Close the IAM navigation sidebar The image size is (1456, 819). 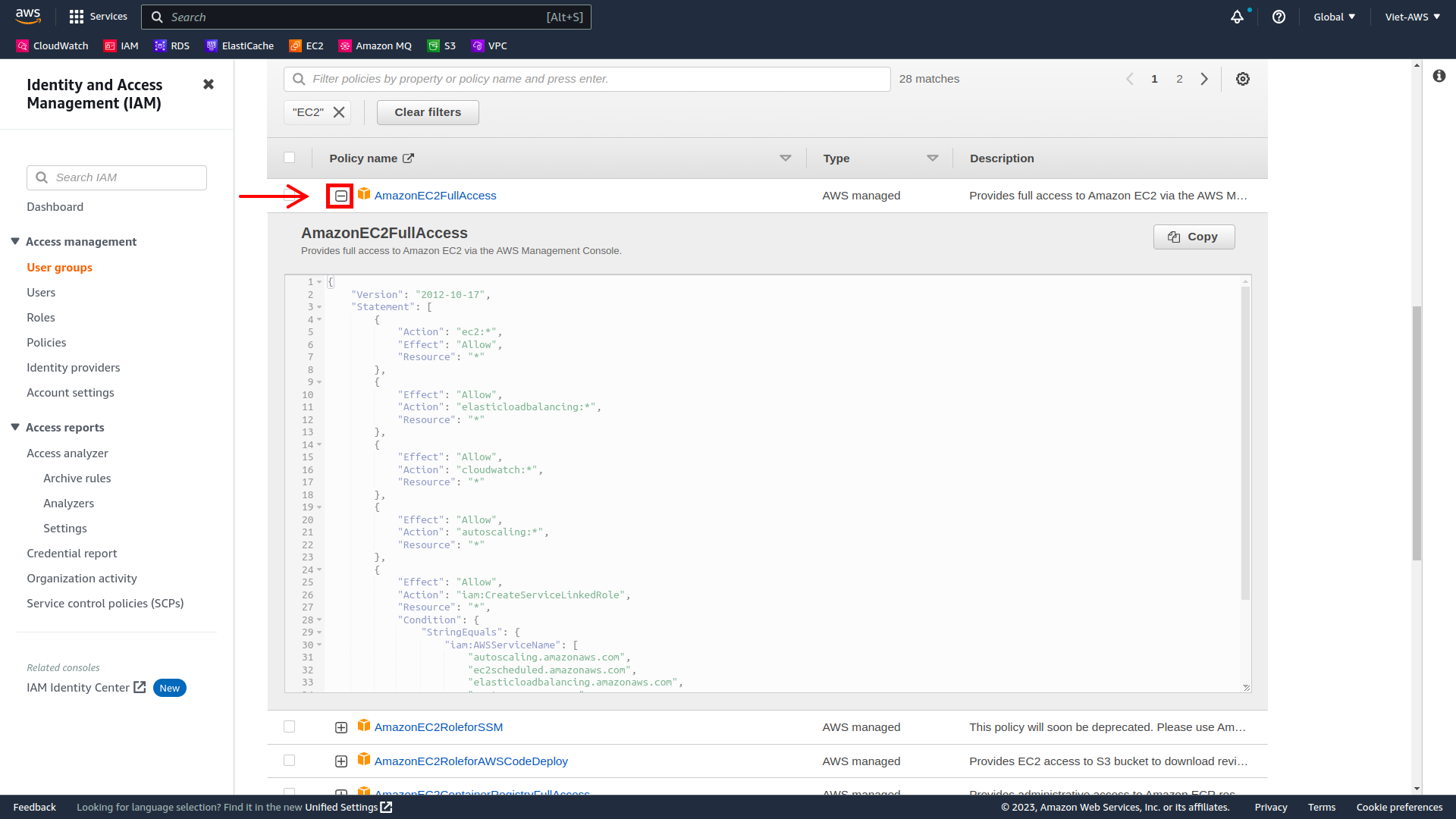pos(209,84)
